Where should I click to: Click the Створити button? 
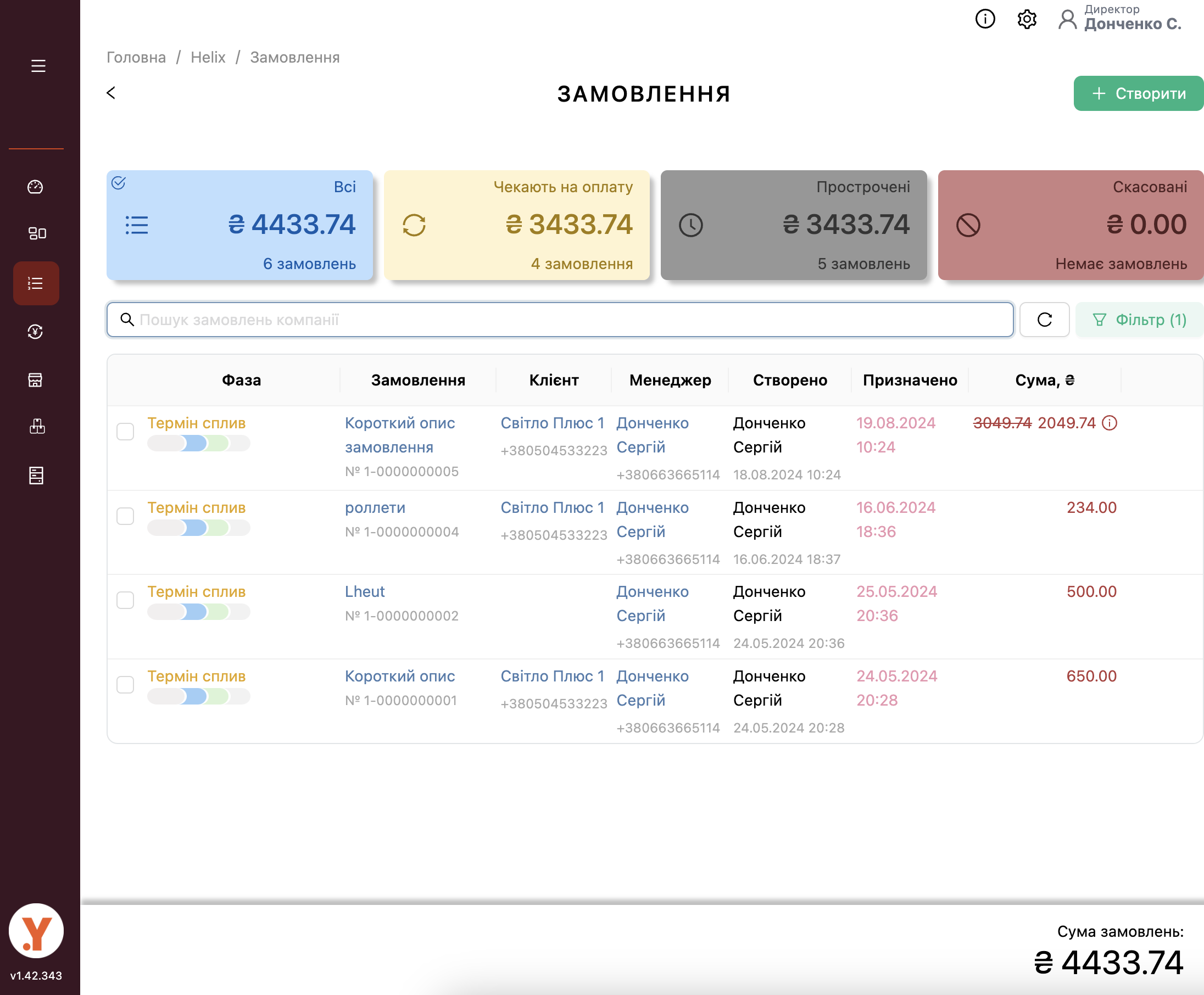(x=1138, y=93)
